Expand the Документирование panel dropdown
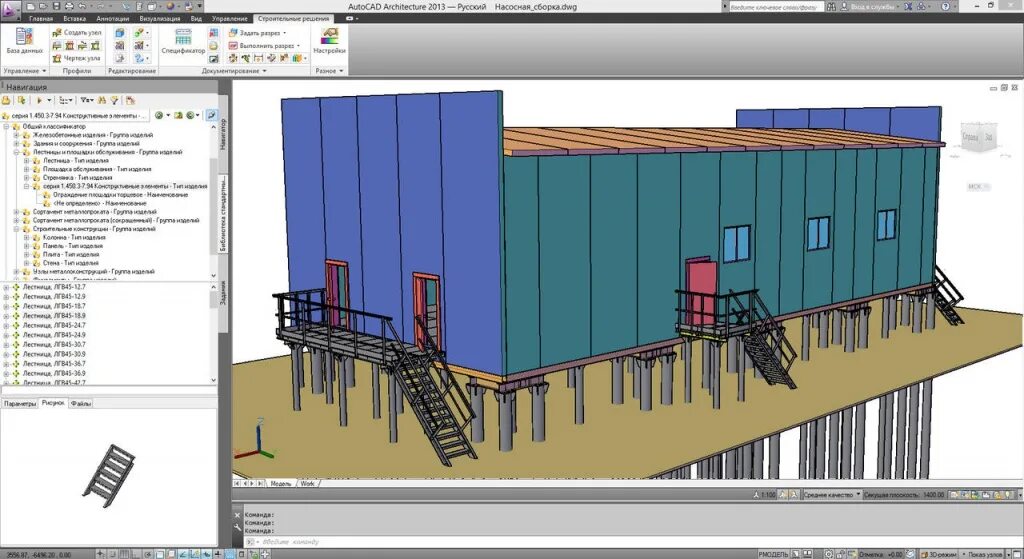 [234, 71]
